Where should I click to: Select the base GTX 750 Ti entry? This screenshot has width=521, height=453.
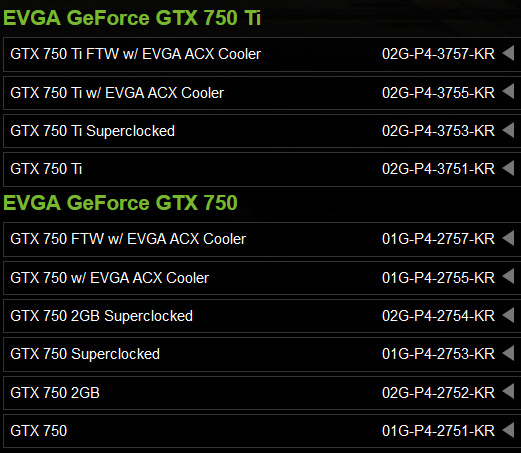tap(46, 169)
